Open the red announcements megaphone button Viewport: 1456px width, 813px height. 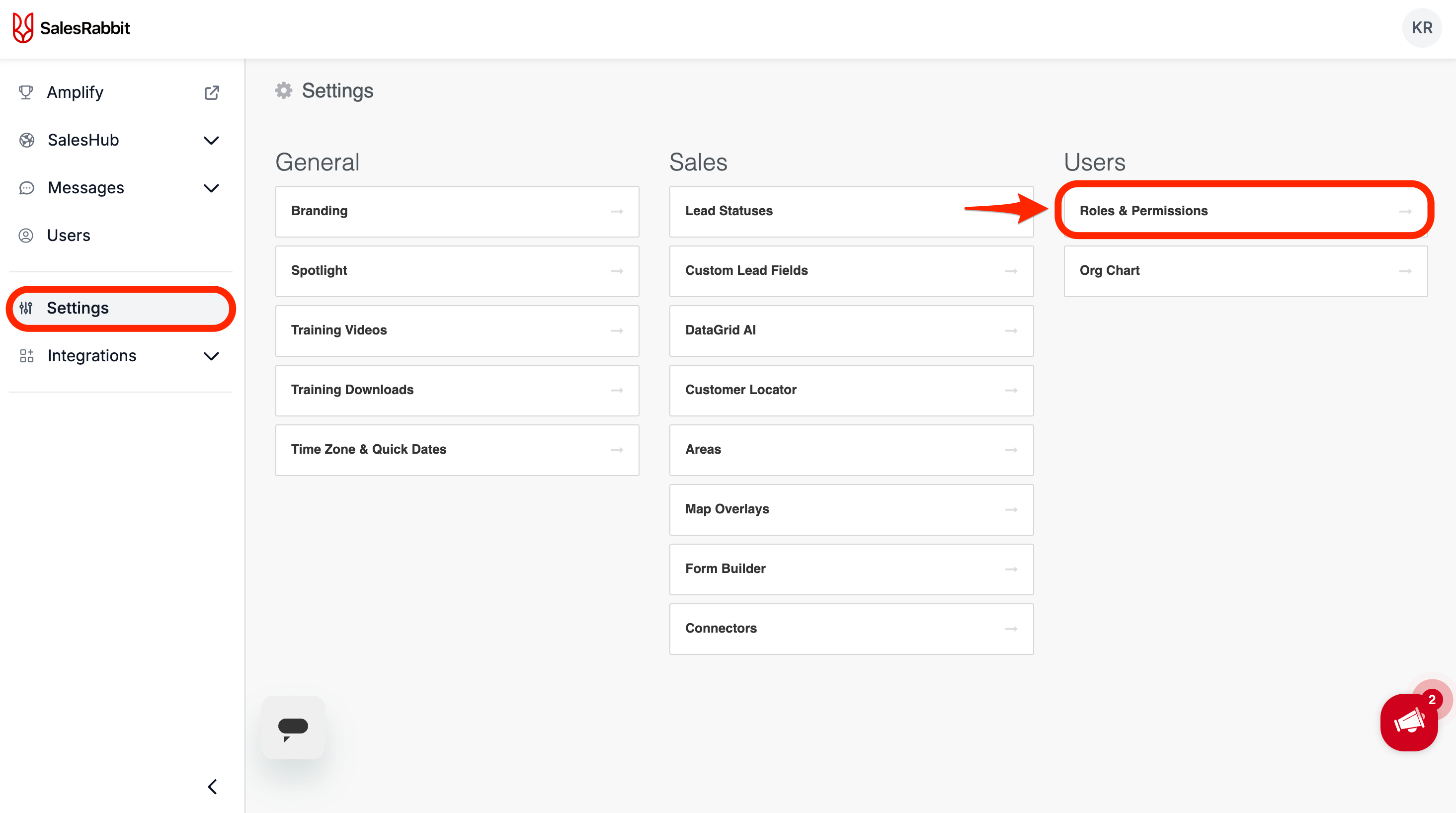tap(1408, 723)
